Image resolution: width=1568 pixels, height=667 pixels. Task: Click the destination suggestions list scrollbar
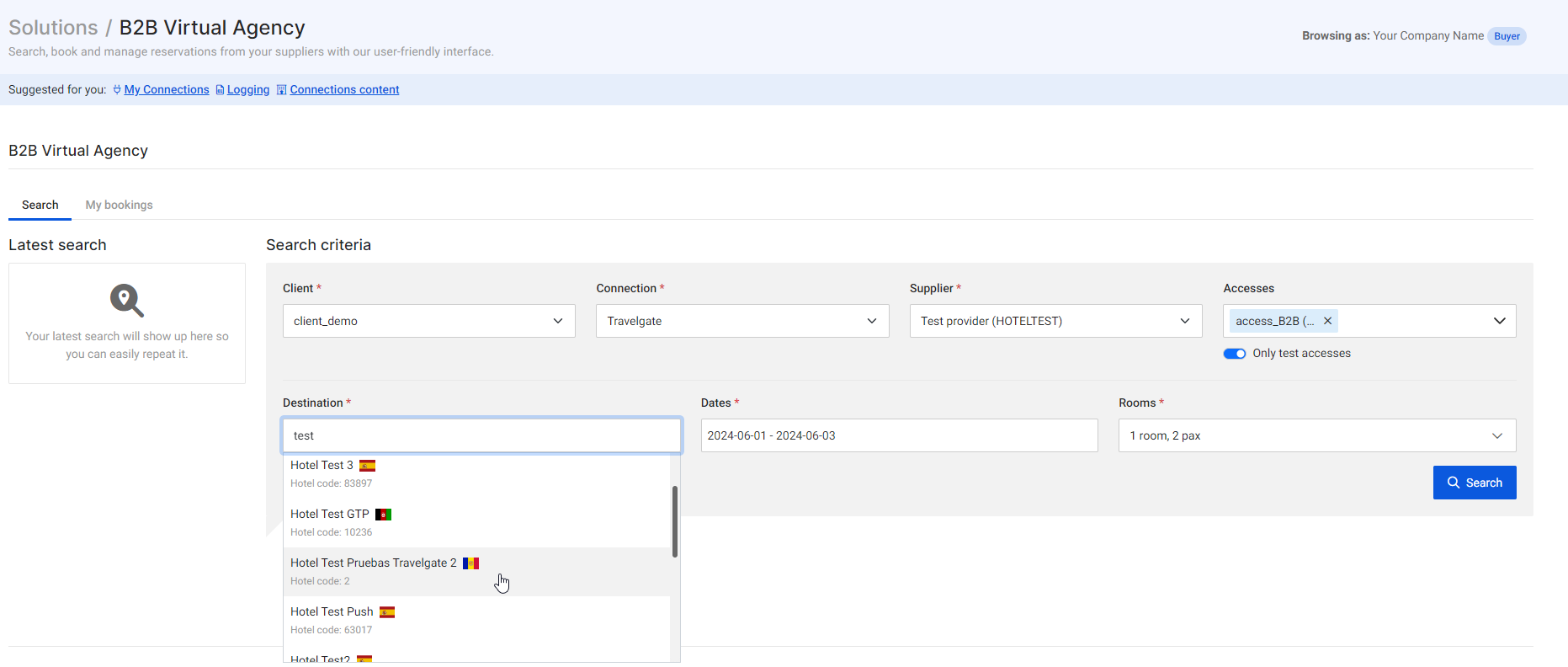[x=675, y=521]
